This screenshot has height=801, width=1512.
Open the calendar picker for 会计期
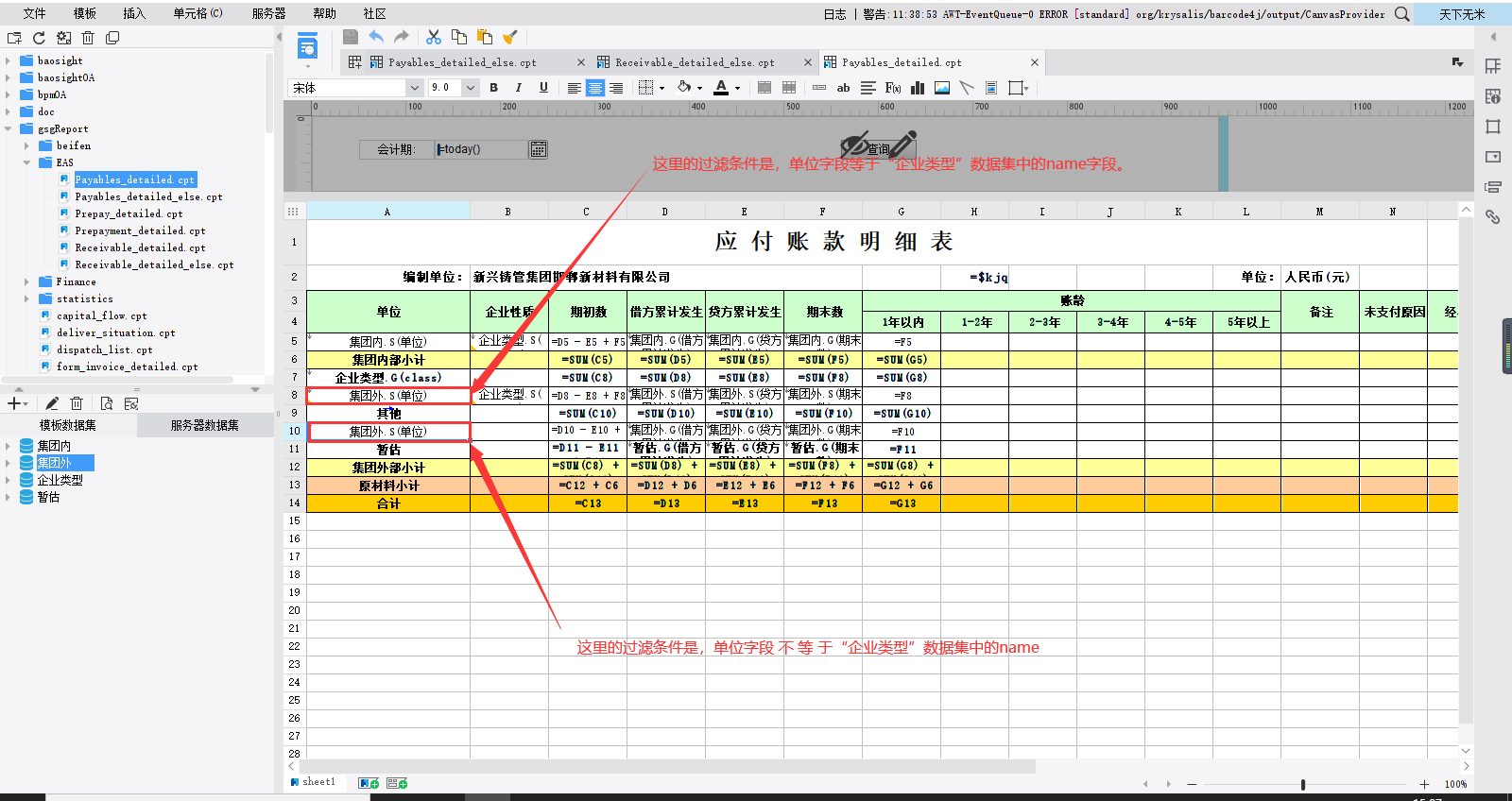click(538, 149)
